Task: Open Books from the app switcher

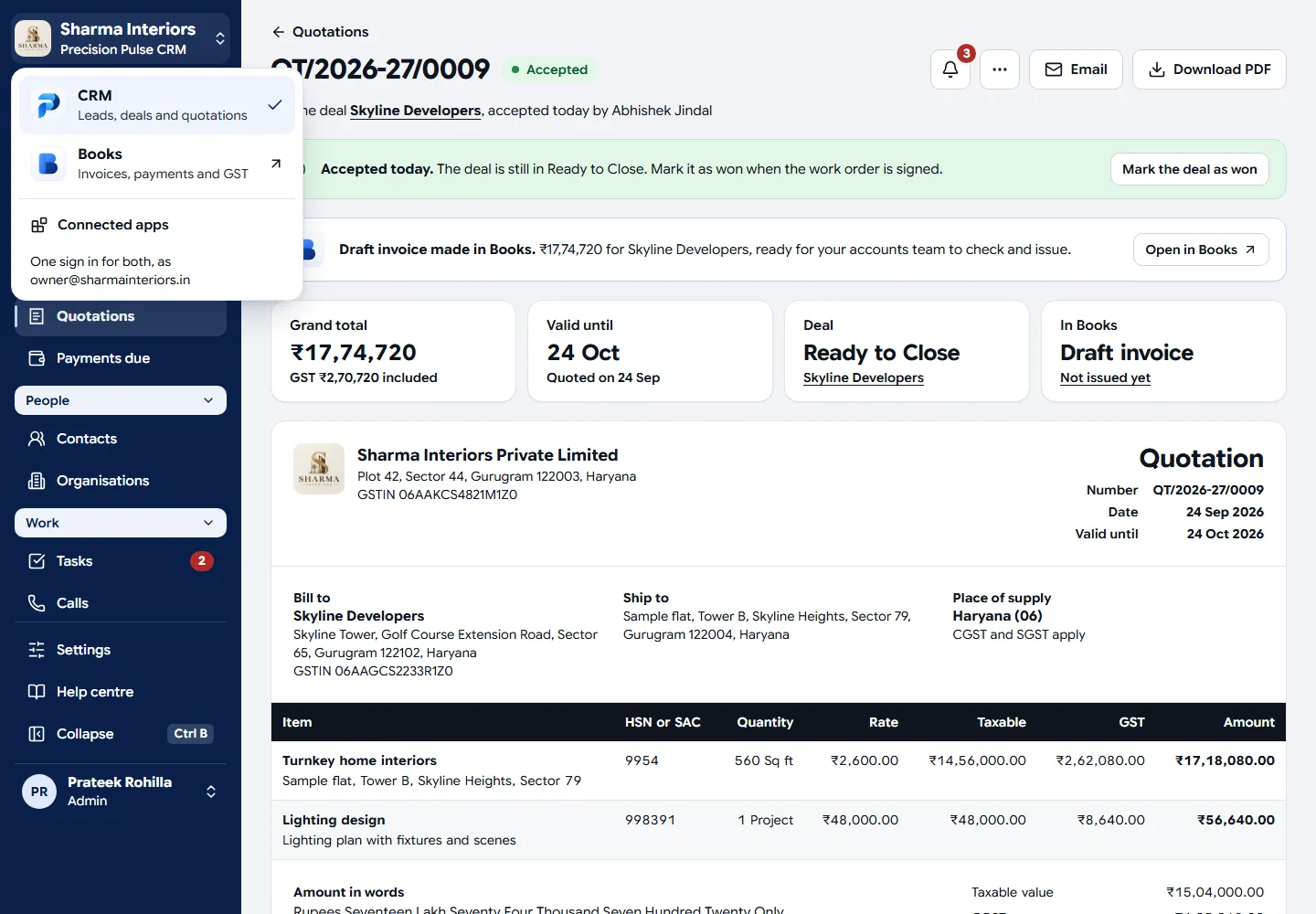Action: 157,164
